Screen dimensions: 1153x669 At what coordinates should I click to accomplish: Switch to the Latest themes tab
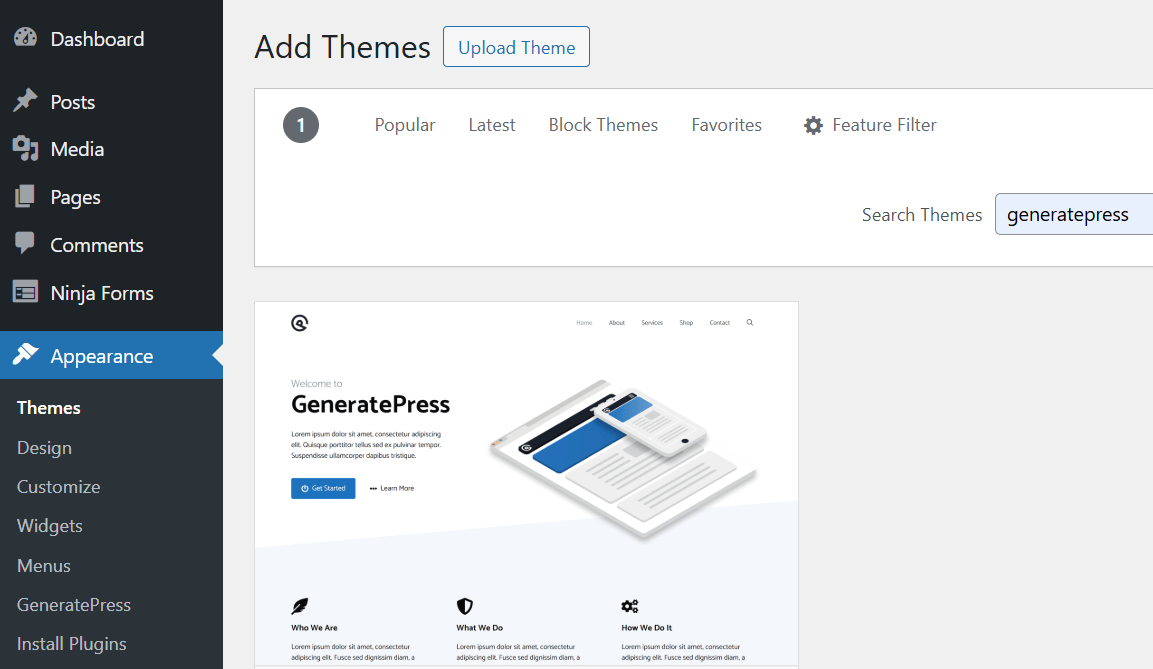point(492,125)
